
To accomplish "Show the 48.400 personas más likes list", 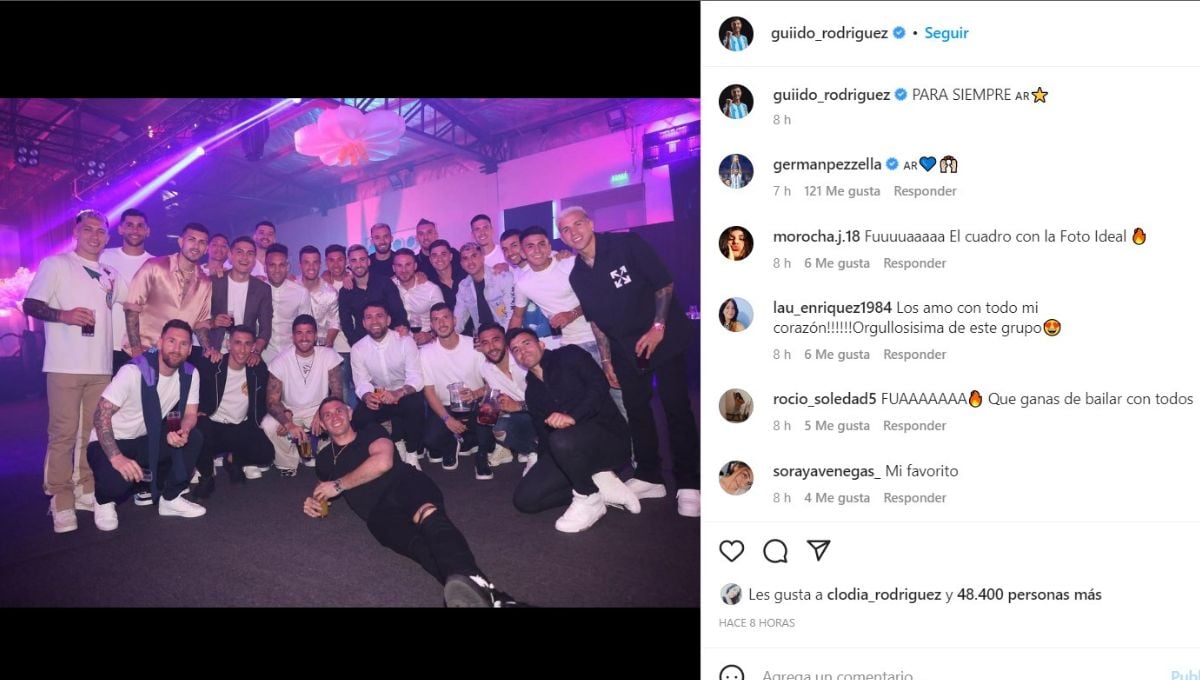I will pos(1029,594).
